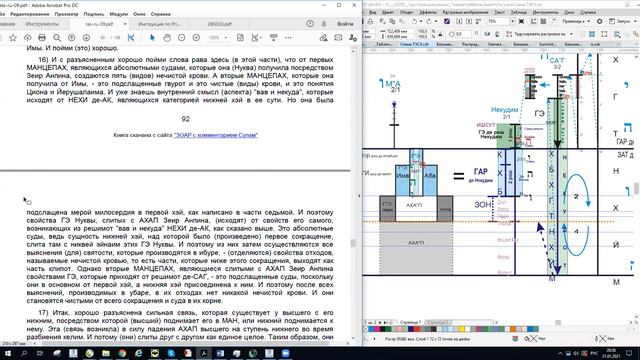This screenshot has width=640, height=360.
Task: Open the ЗОАР с комментарием Сулам link
Action: [216, 135]
